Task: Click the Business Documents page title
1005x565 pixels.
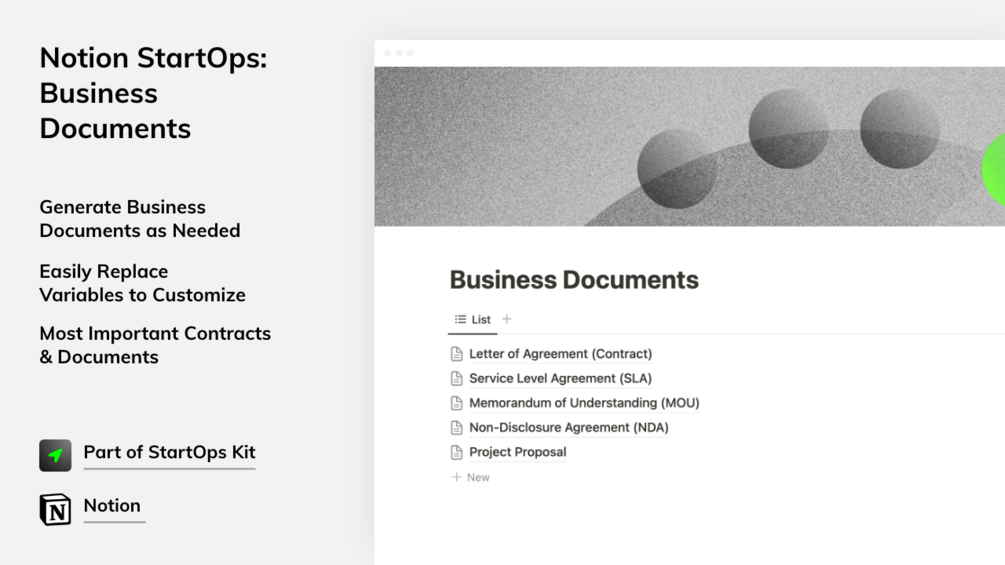Action: click(x=574, y=280)
